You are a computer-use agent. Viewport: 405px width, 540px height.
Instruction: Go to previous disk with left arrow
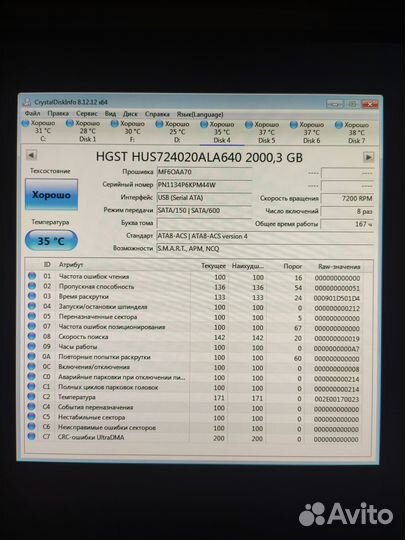(x=31, y=155)
